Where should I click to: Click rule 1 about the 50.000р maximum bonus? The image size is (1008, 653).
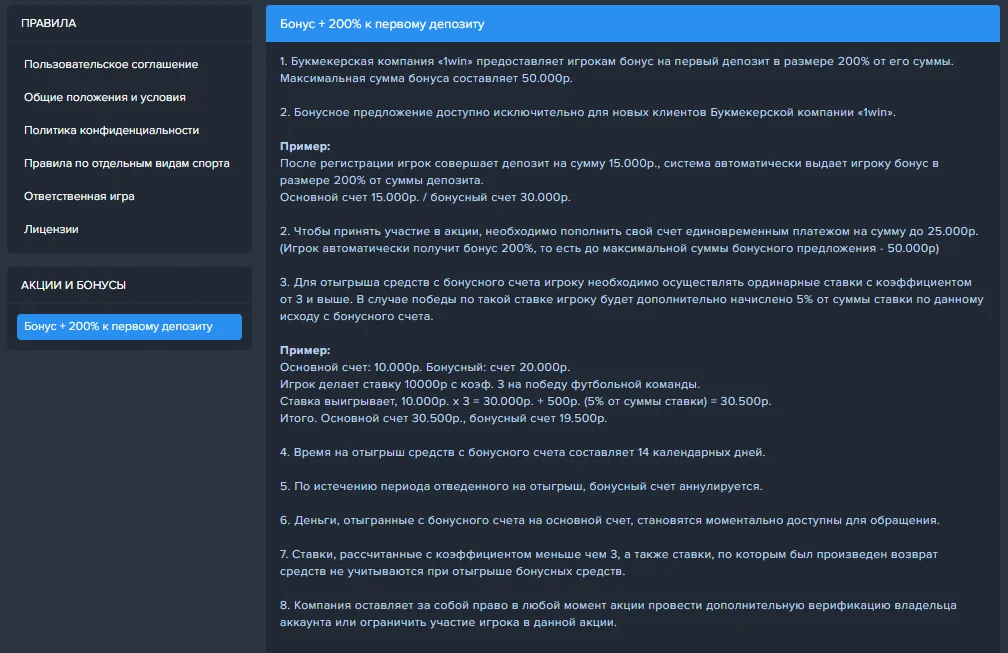tap(616, 69)
